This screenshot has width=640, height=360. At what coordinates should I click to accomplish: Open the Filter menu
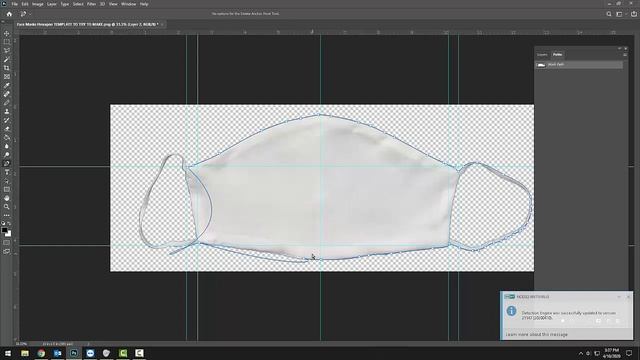coord(91,4)
